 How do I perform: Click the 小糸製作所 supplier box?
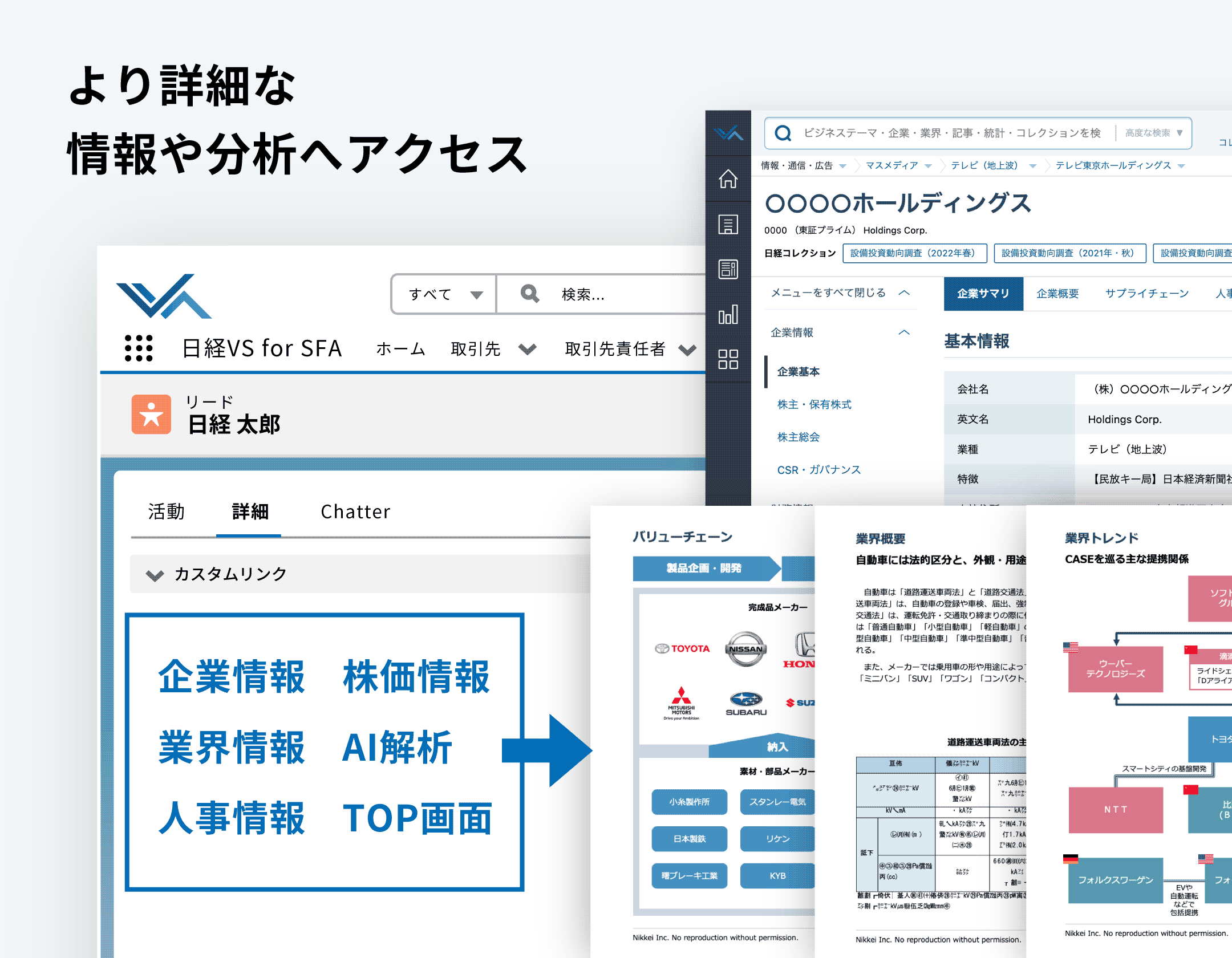(689, 802)
